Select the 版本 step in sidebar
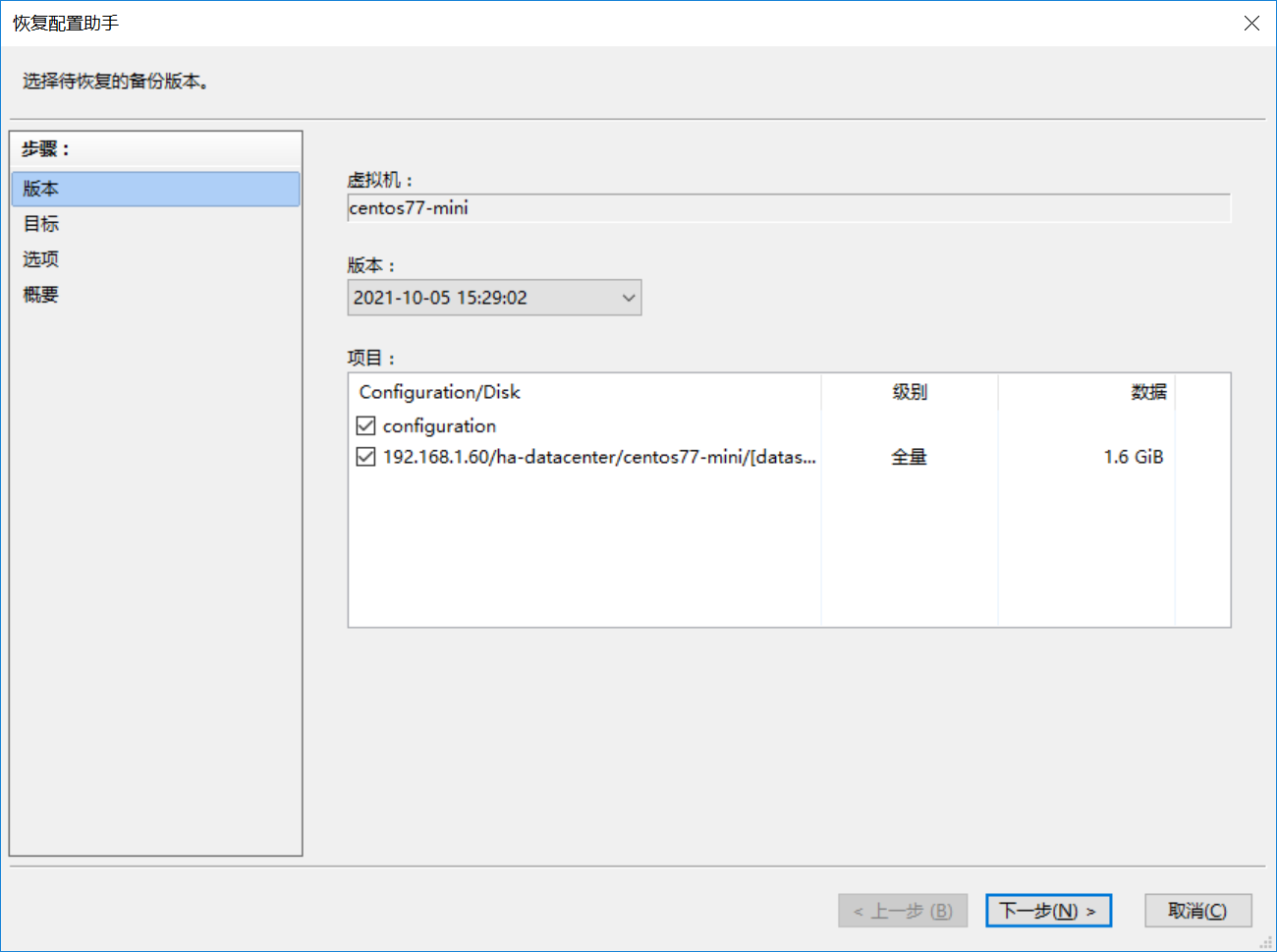Image resolution: width=1277 pixels, height=952 pixels. [x=155, y=189]
